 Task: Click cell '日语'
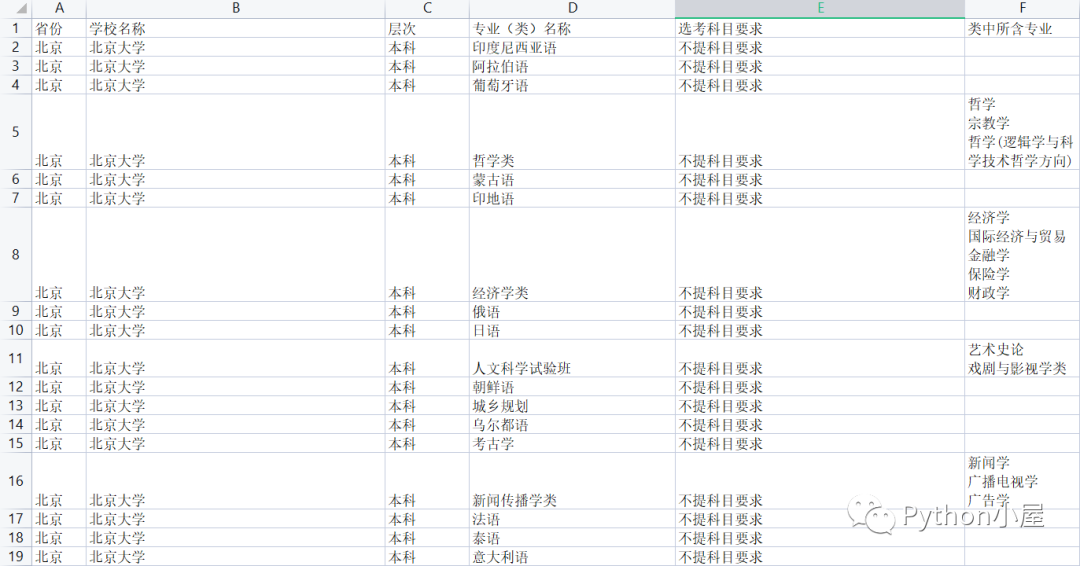coord(572,331)
